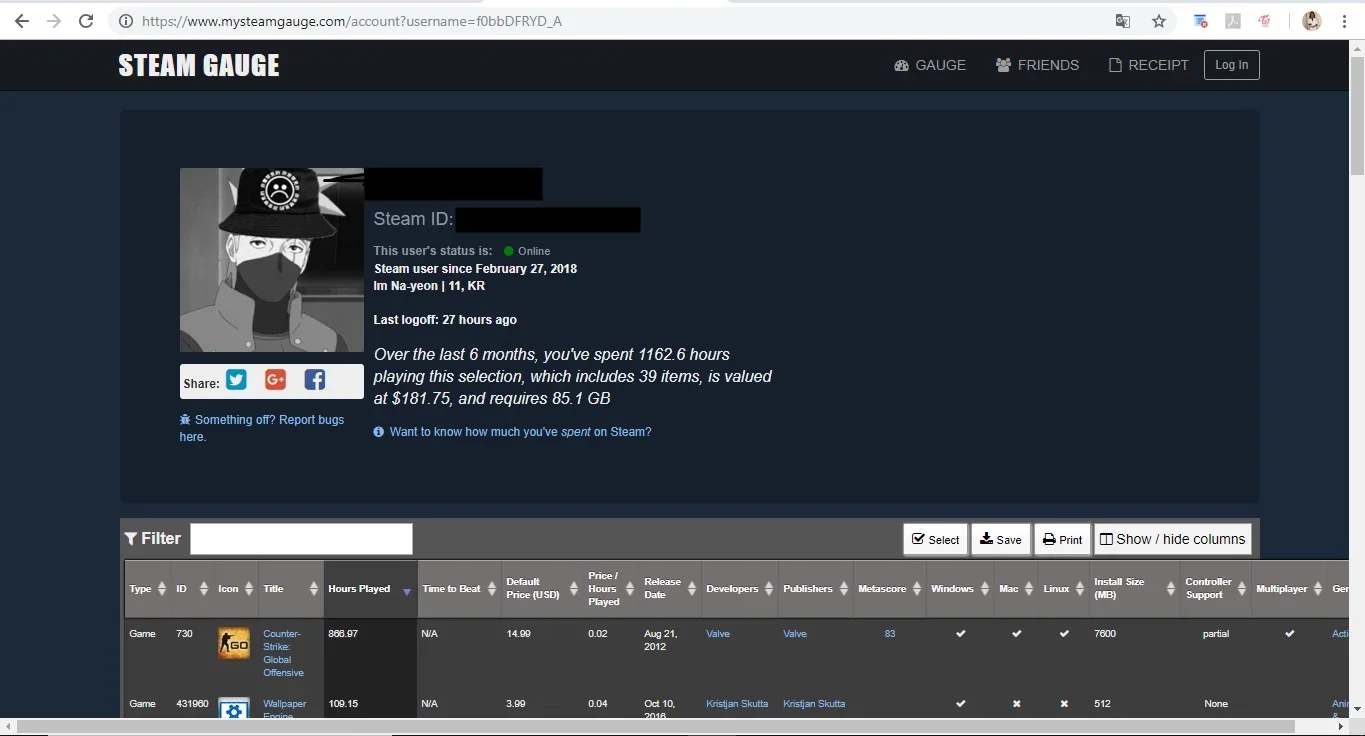The height and width of the screenshot is (736, 1365).
Task: Sort by Title column
Action: coord(290,589)
